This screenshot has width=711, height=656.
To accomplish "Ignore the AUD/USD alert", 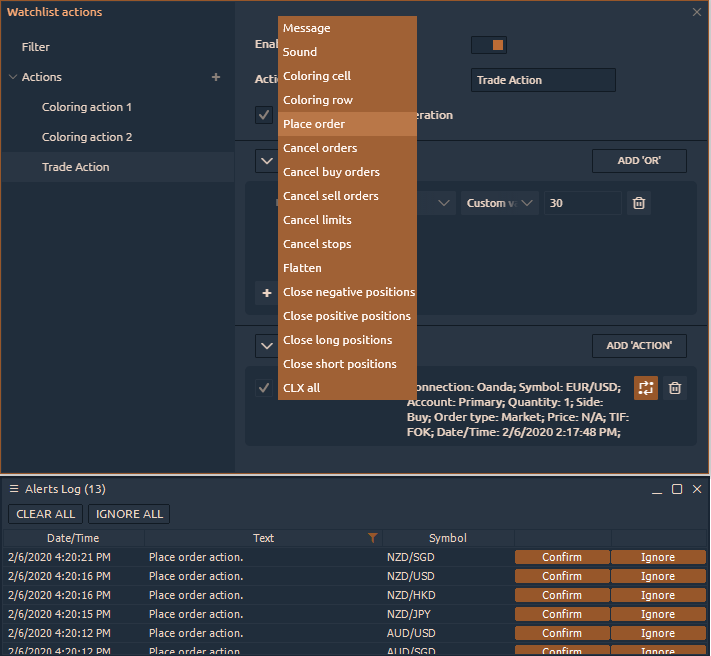I will tap(658, 633).
